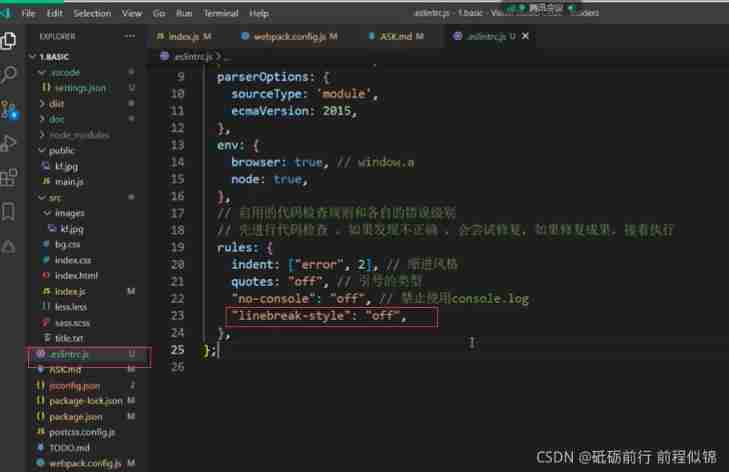The image size is (729, 472).
Task: Open the Selection menu
Action: click(x=92, y=14)
